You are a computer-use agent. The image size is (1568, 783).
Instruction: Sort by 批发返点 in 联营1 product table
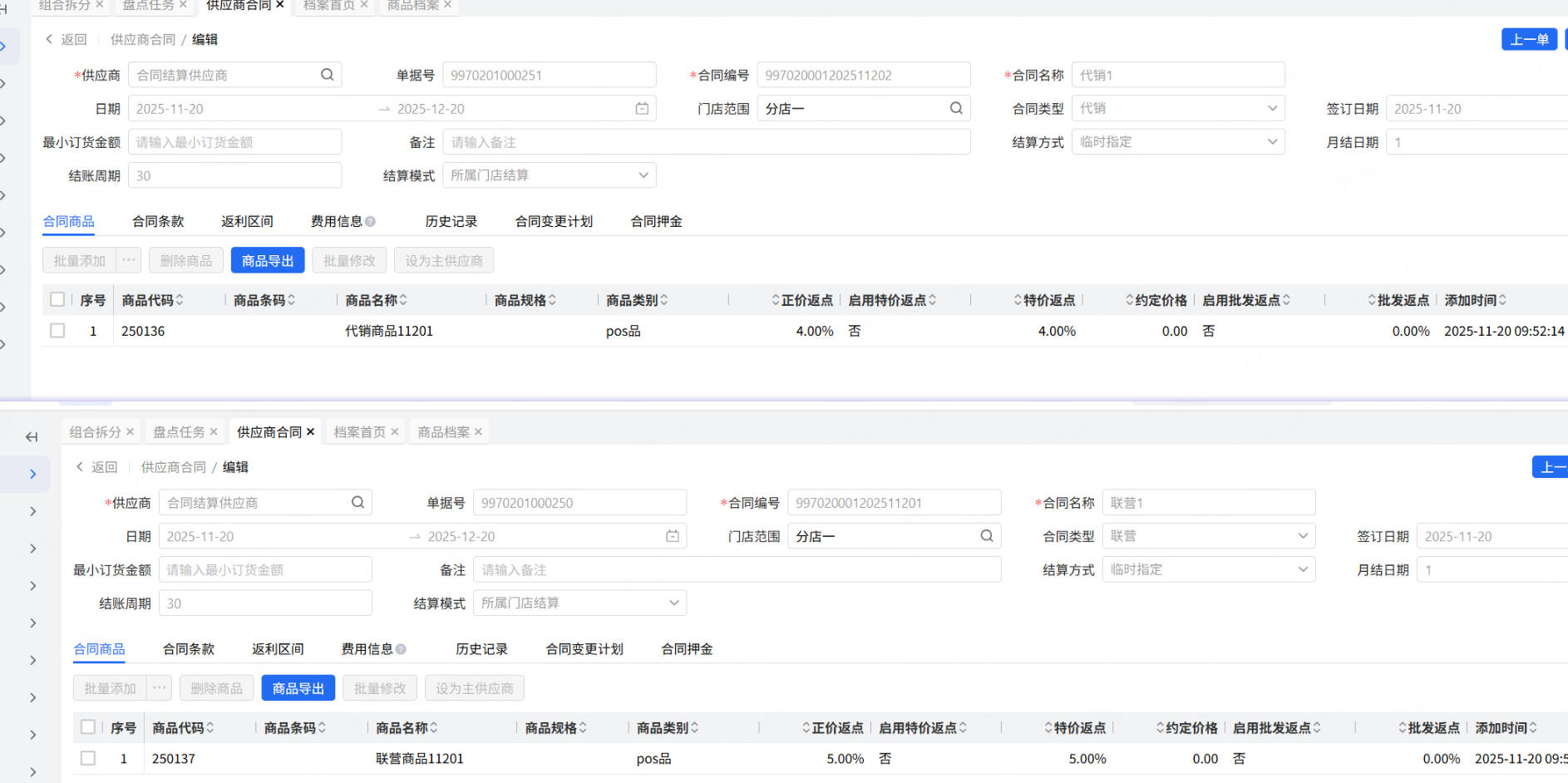point(1403,727)
